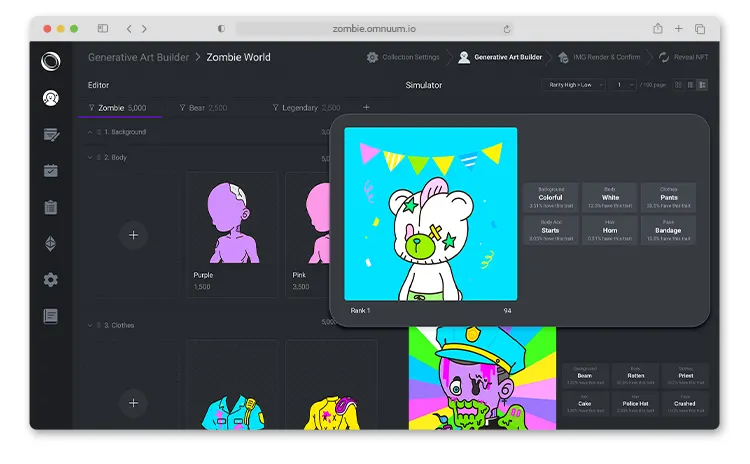Viewport: 750px width, 464px height.
Task: Click the filter icon on Zombie tab
Action: [91, 108]
